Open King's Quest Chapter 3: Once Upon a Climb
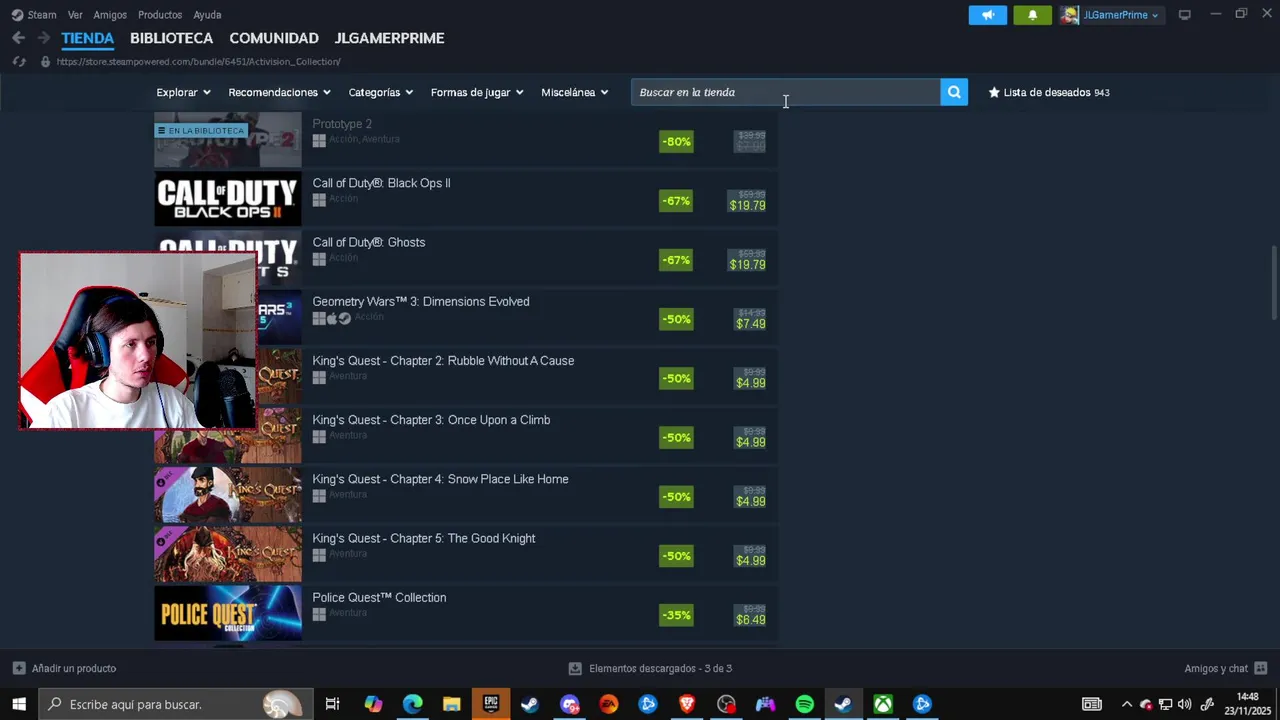 [431, 419]
